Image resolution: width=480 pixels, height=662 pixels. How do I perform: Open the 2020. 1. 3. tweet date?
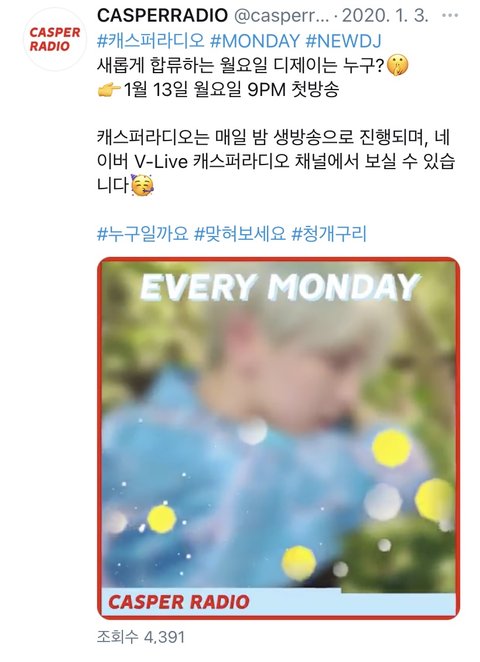tap(385, 16)
